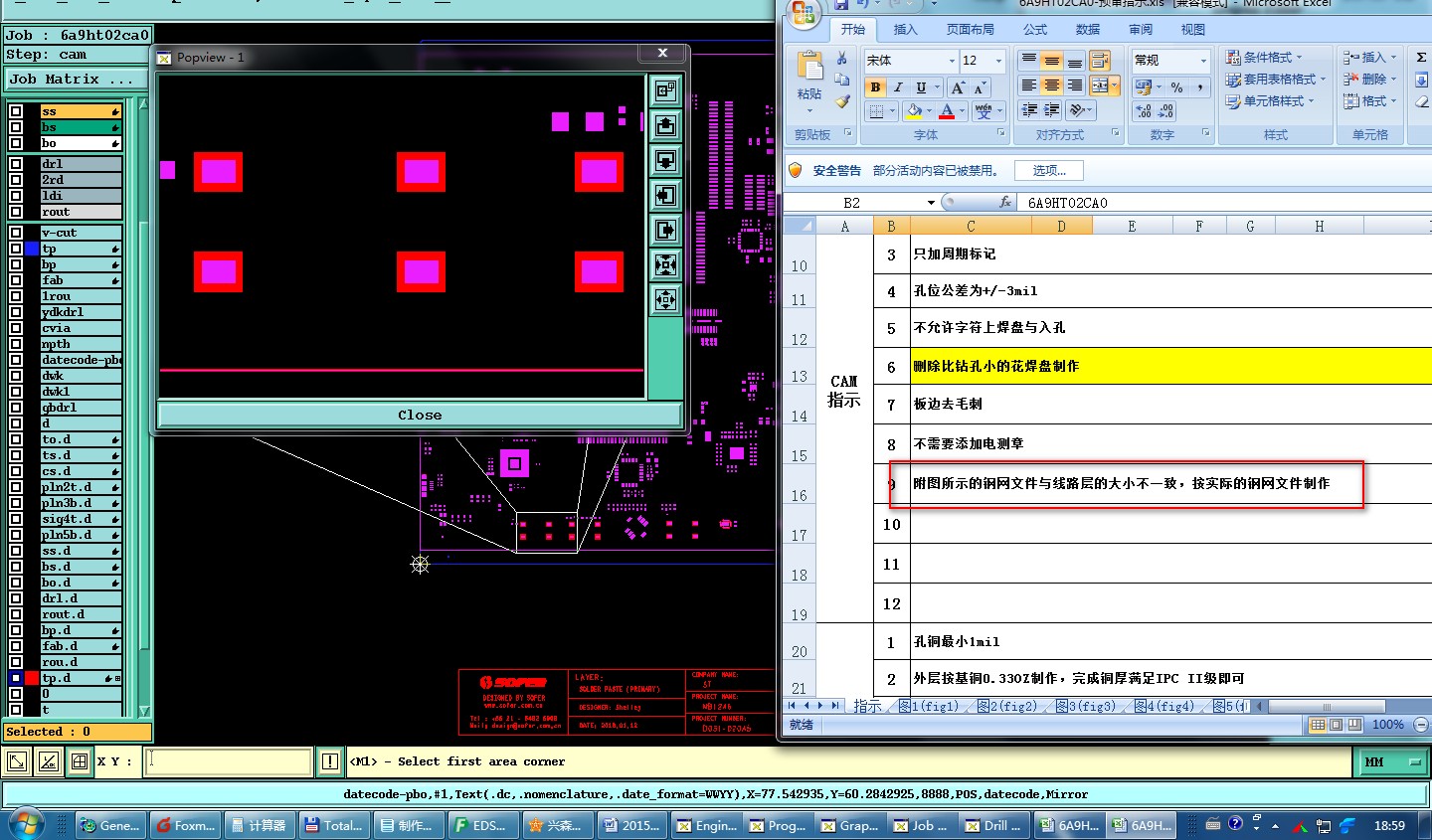The image size is (1432, 840).
Task: Click the yellow fill color bucket
Action: [914, 111]
